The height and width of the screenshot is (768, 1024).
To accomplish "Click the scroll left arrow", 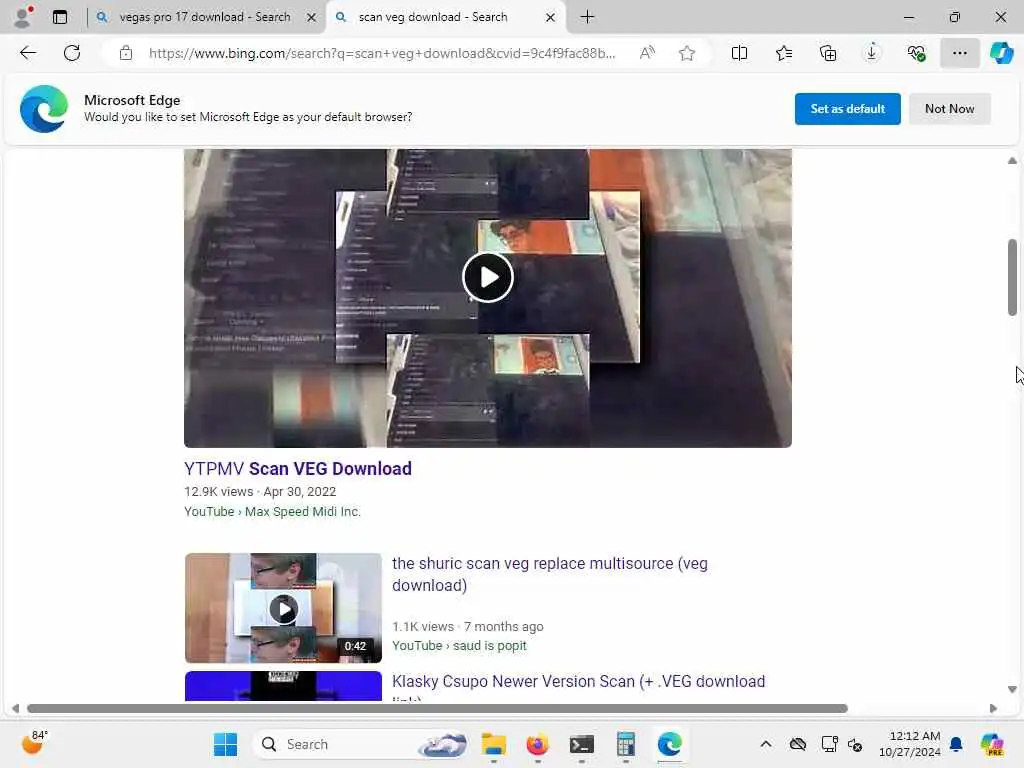I will (15, 709).
